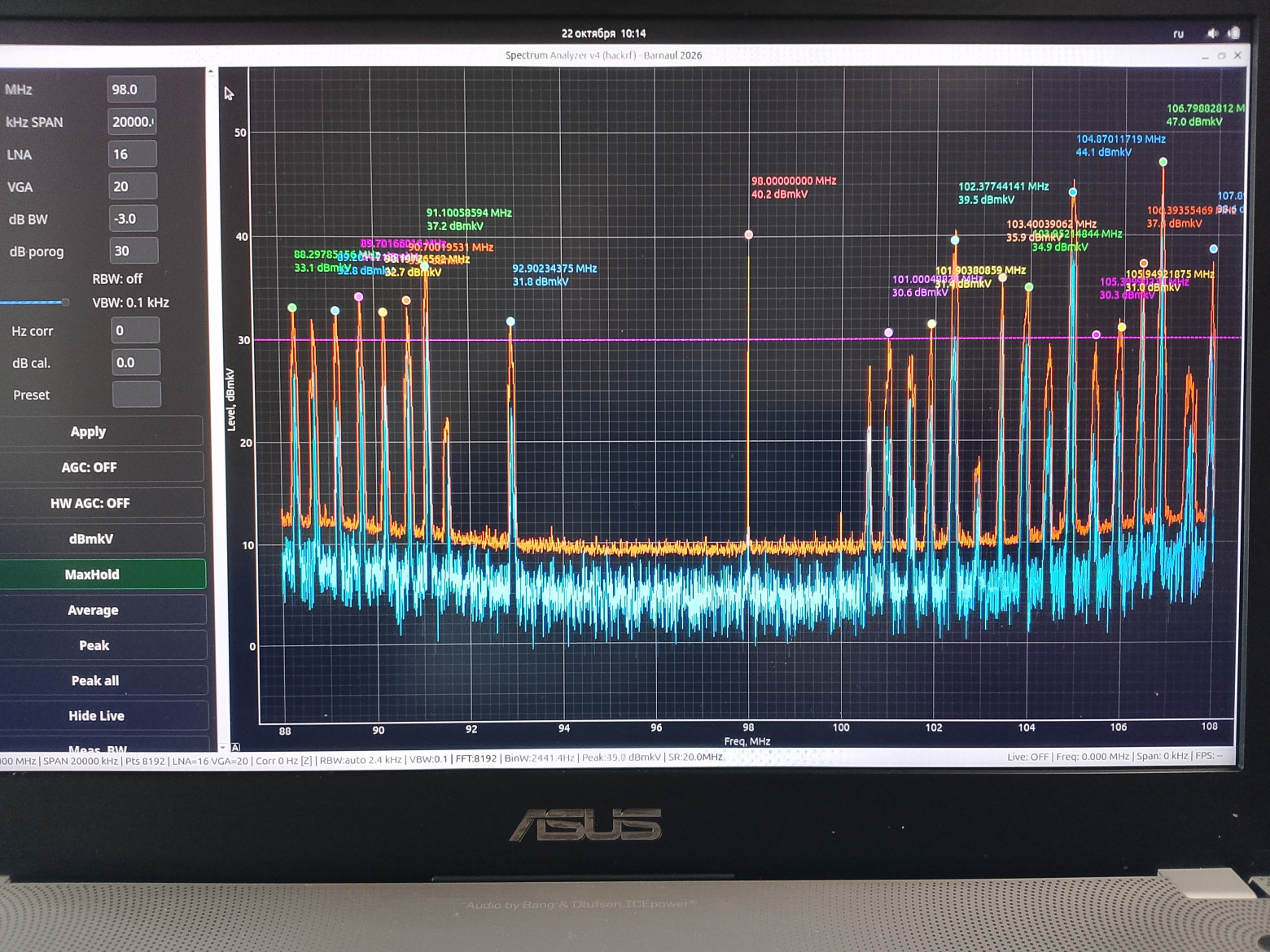Select the peak marker dot at 98 MHz
Viewport: 1270px width, 952px height.
pyautogui.click(x=748, y=235)
